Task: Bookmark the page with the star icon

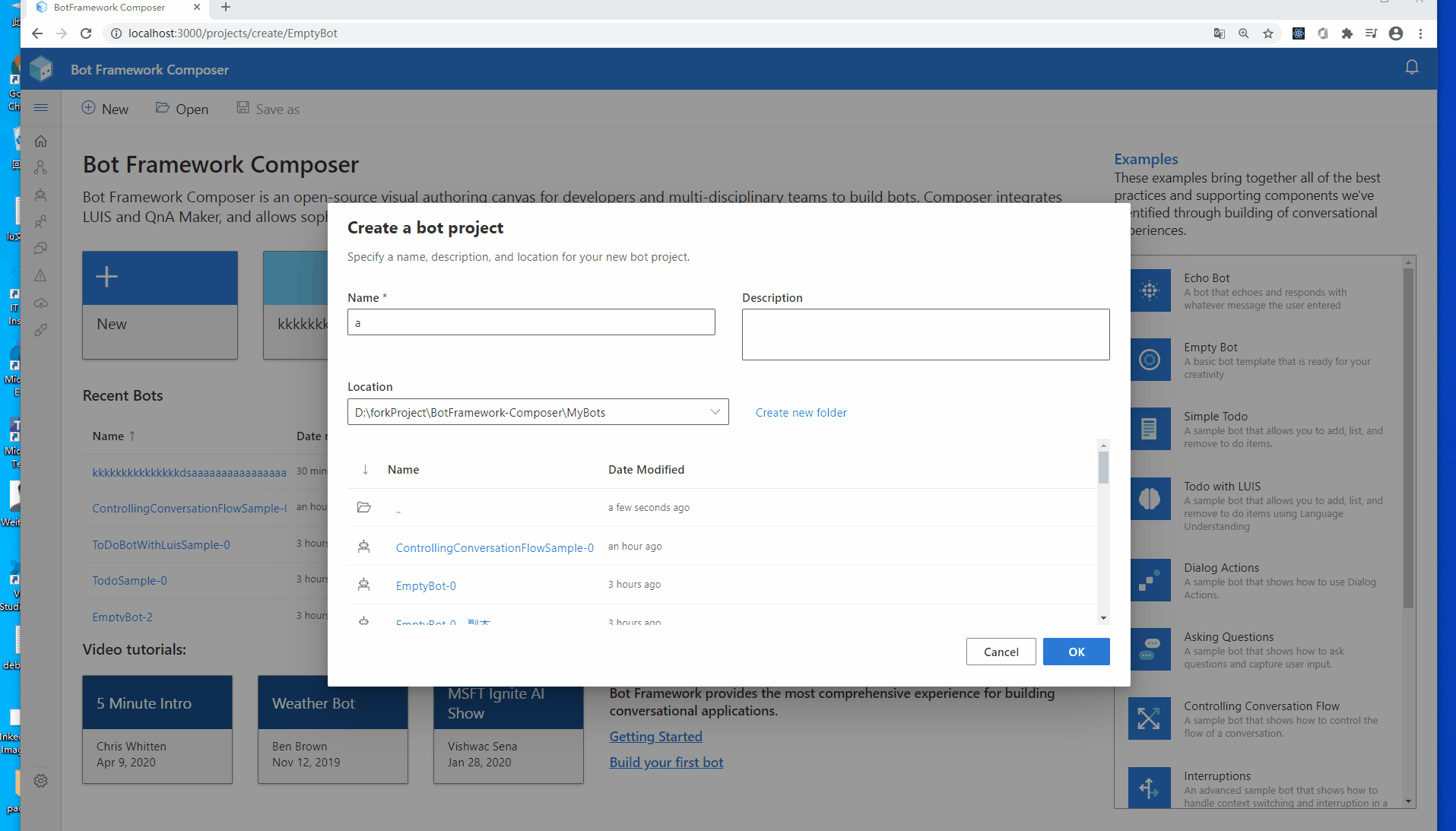Action: pos(1268,33)
